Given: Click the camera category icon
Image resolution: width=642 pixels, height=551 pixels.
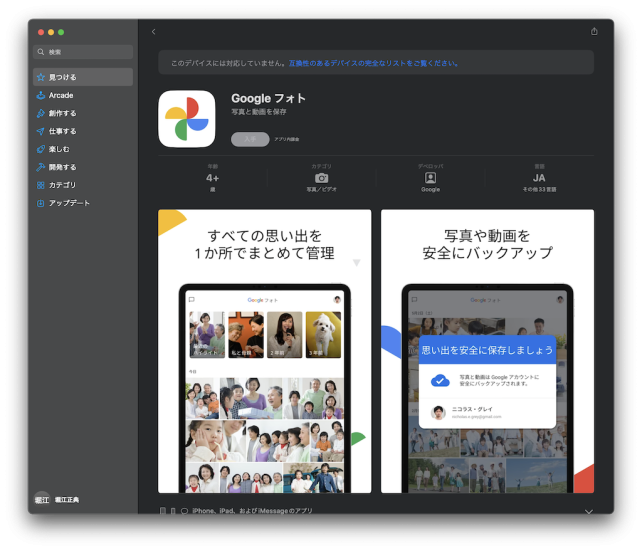Looking at the screenshot, I should [x=321, y=178].
